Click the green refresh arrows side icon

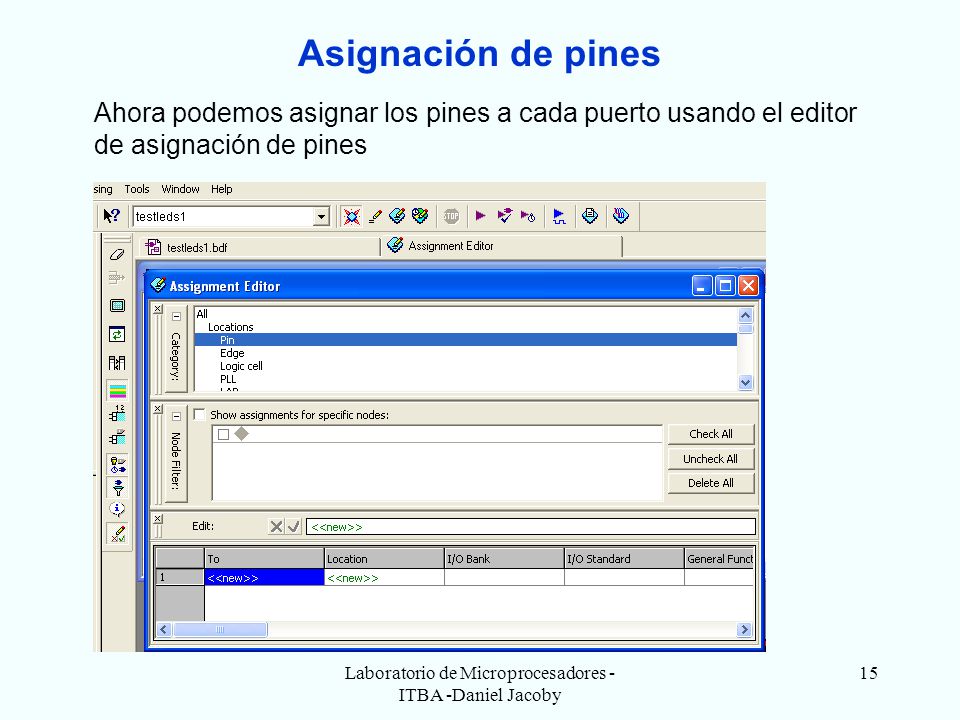[117, 334]
